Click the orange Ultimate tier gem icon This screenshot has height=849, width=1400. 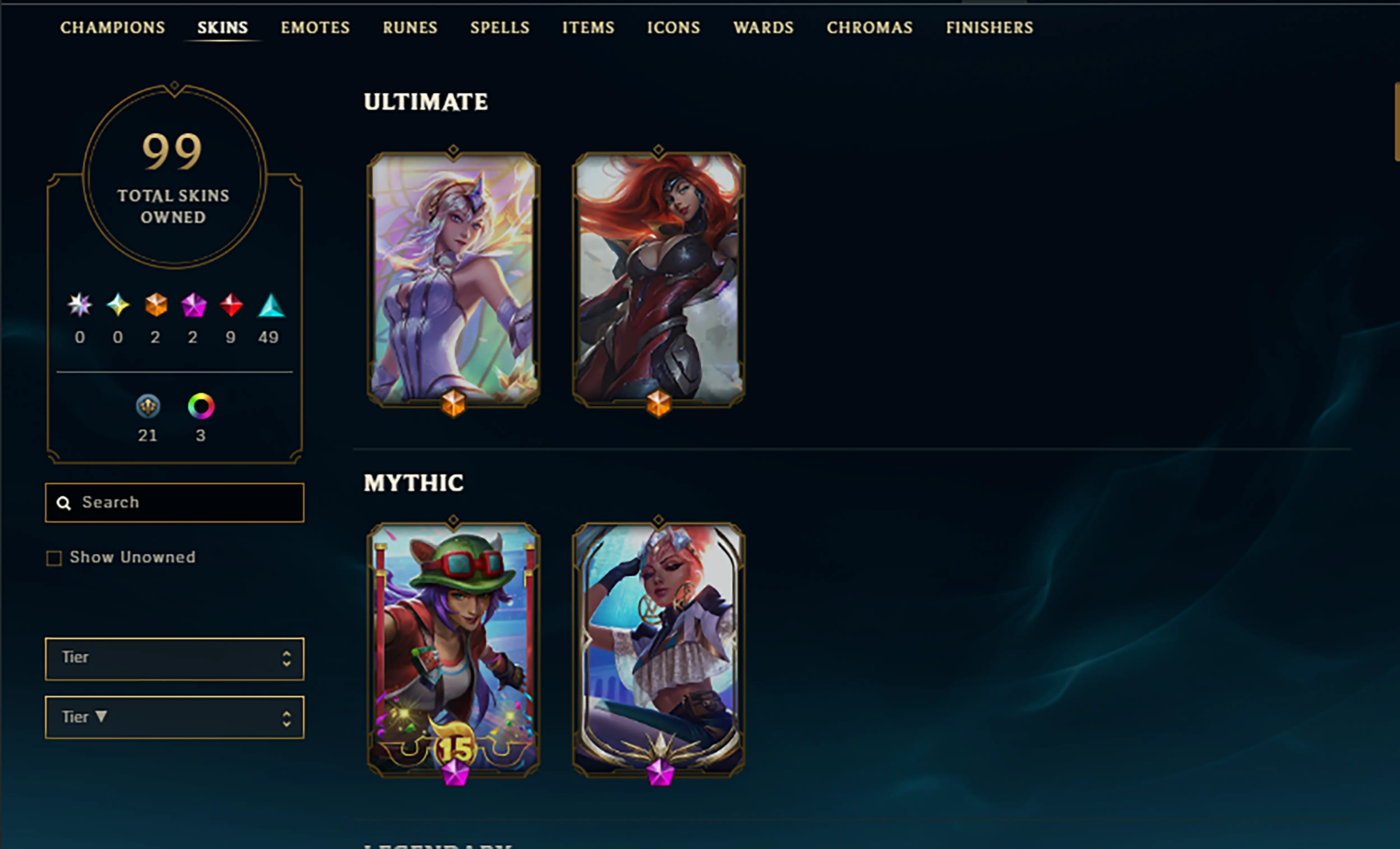(156, 305)
